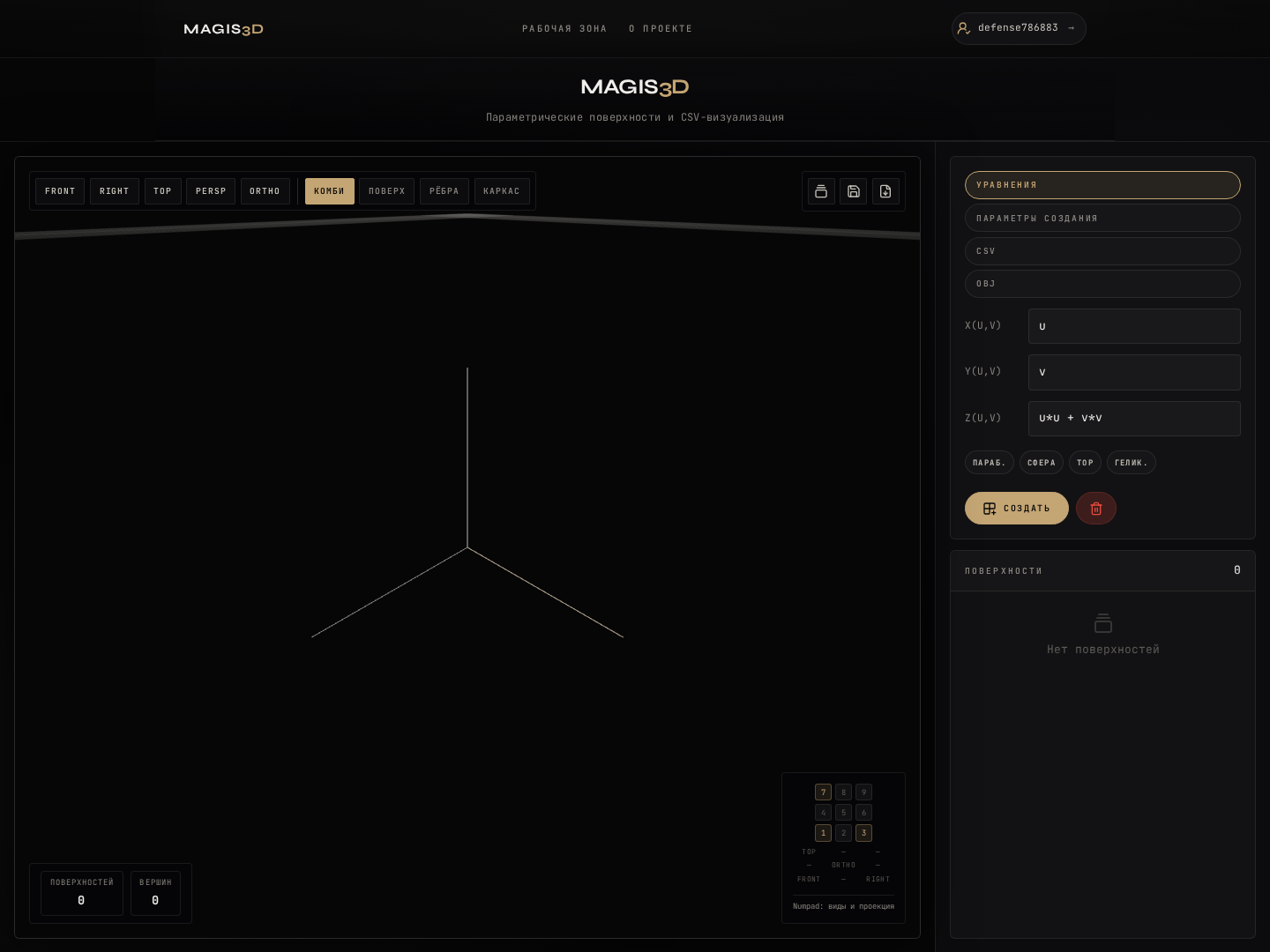
Task: Click the FRONT label in the numpad legend
Action: 809,879
